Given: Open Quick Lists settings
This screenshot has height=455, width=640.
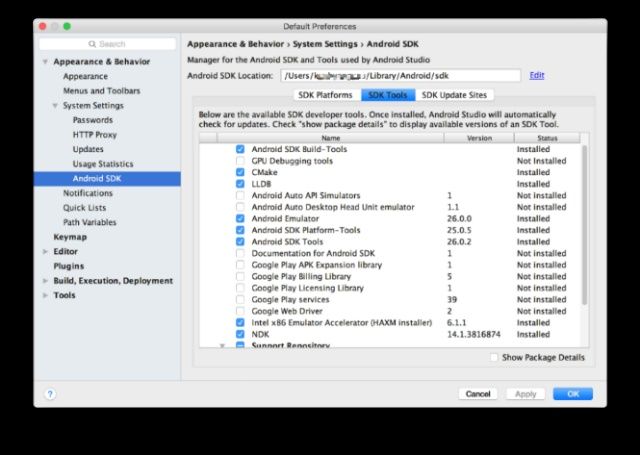Looking at the screenshot, I should [x=84, y=208].
